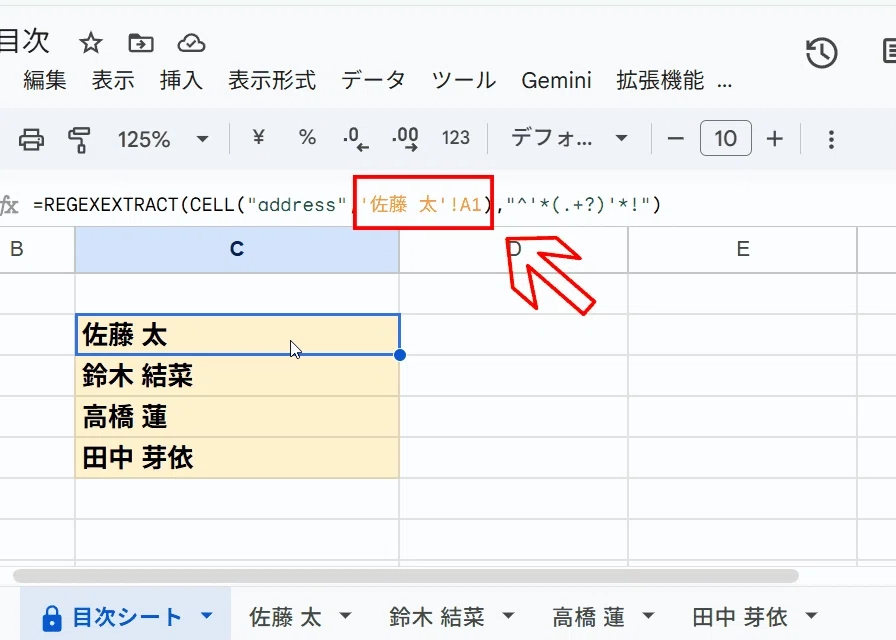Viewport: 896px width, 640px height.
Task: Open the 目次シート tab dropdown arrow
Action: click(207, 616)
